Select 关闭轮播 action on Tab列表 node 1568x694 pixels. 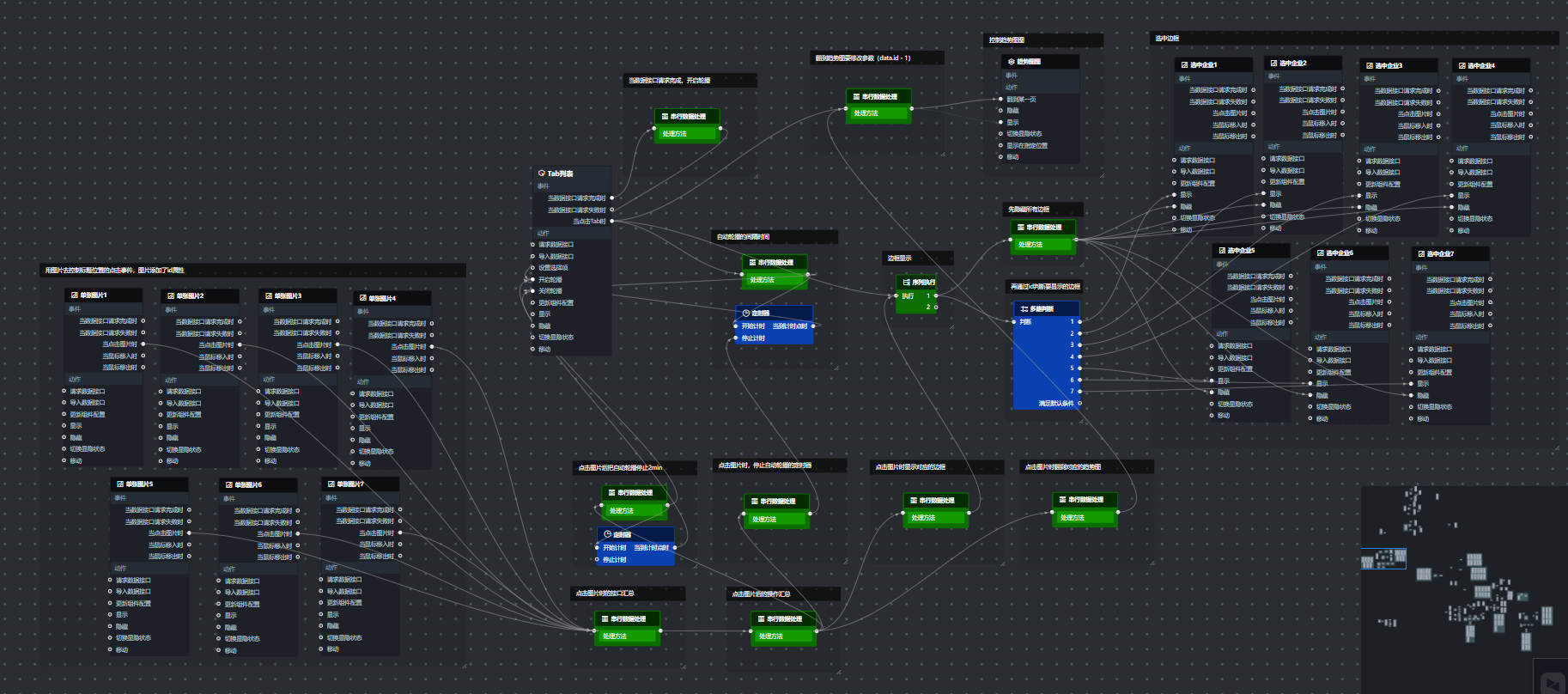[550, 291]
